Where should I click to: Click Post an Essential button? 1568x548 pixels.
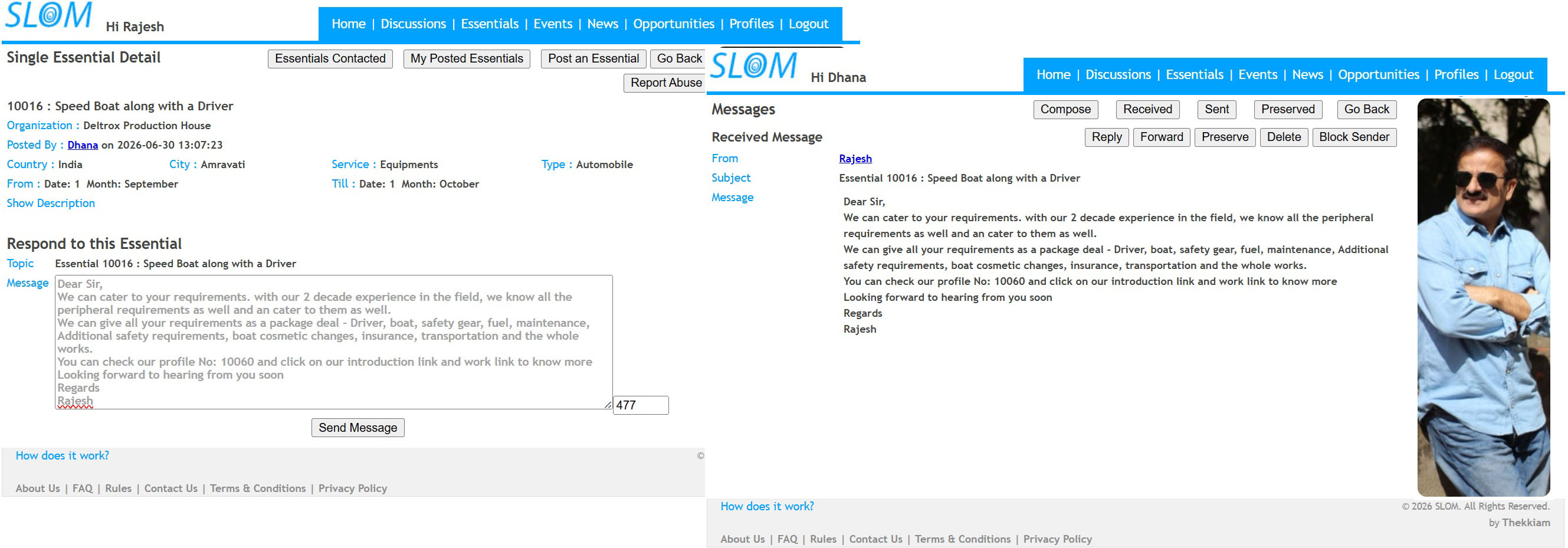click(593, 58)
